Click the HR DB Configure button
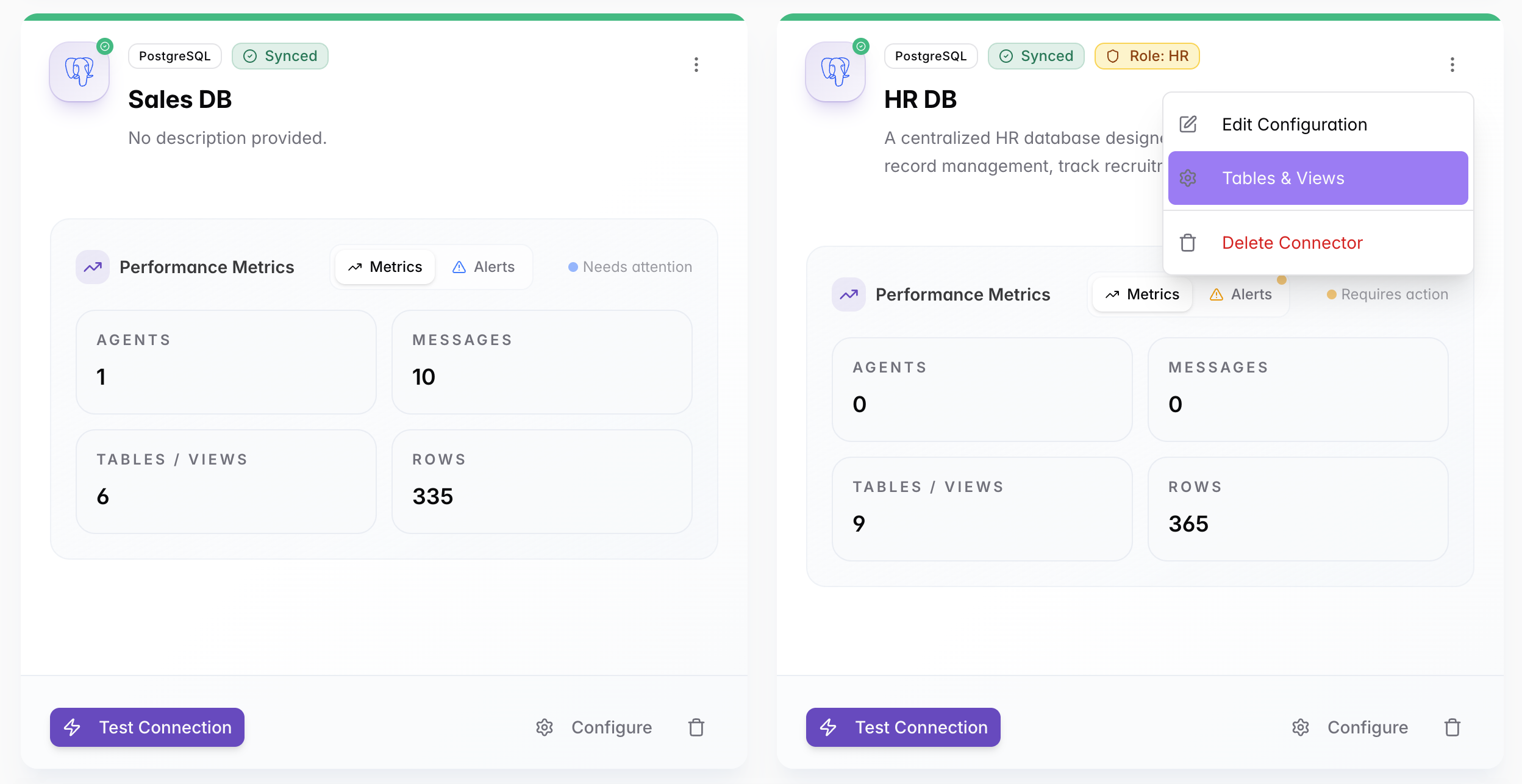This screenshot has height=784, width=1522. click(1350, 727)
